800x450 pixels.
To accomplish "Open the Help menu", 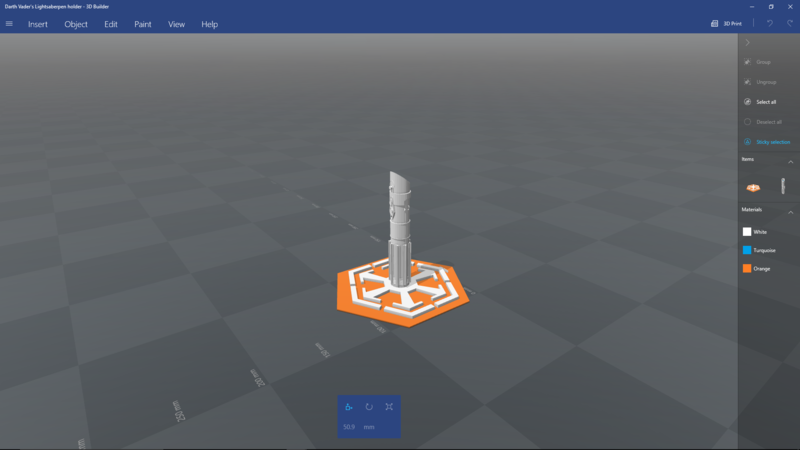I will click(x=209, y=24).
